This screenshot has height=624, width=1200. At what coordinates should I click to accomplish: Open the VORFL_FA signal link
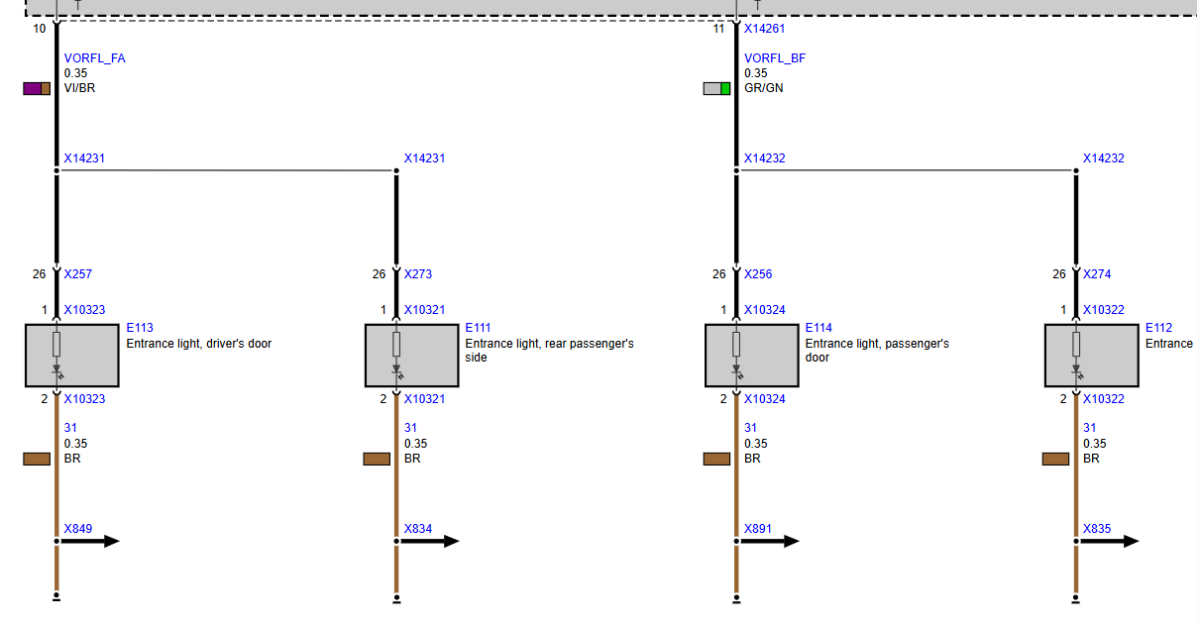[x=95, y=59]
